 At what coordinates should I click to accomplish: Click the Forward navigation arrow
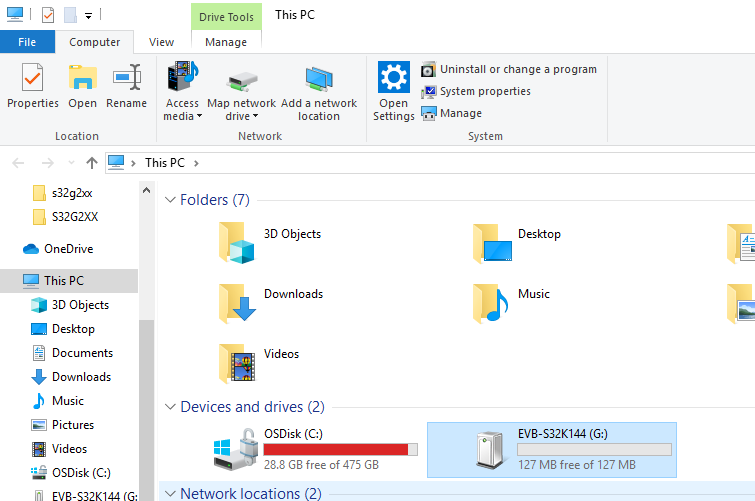pyautogui.click(x=48, y=163)
